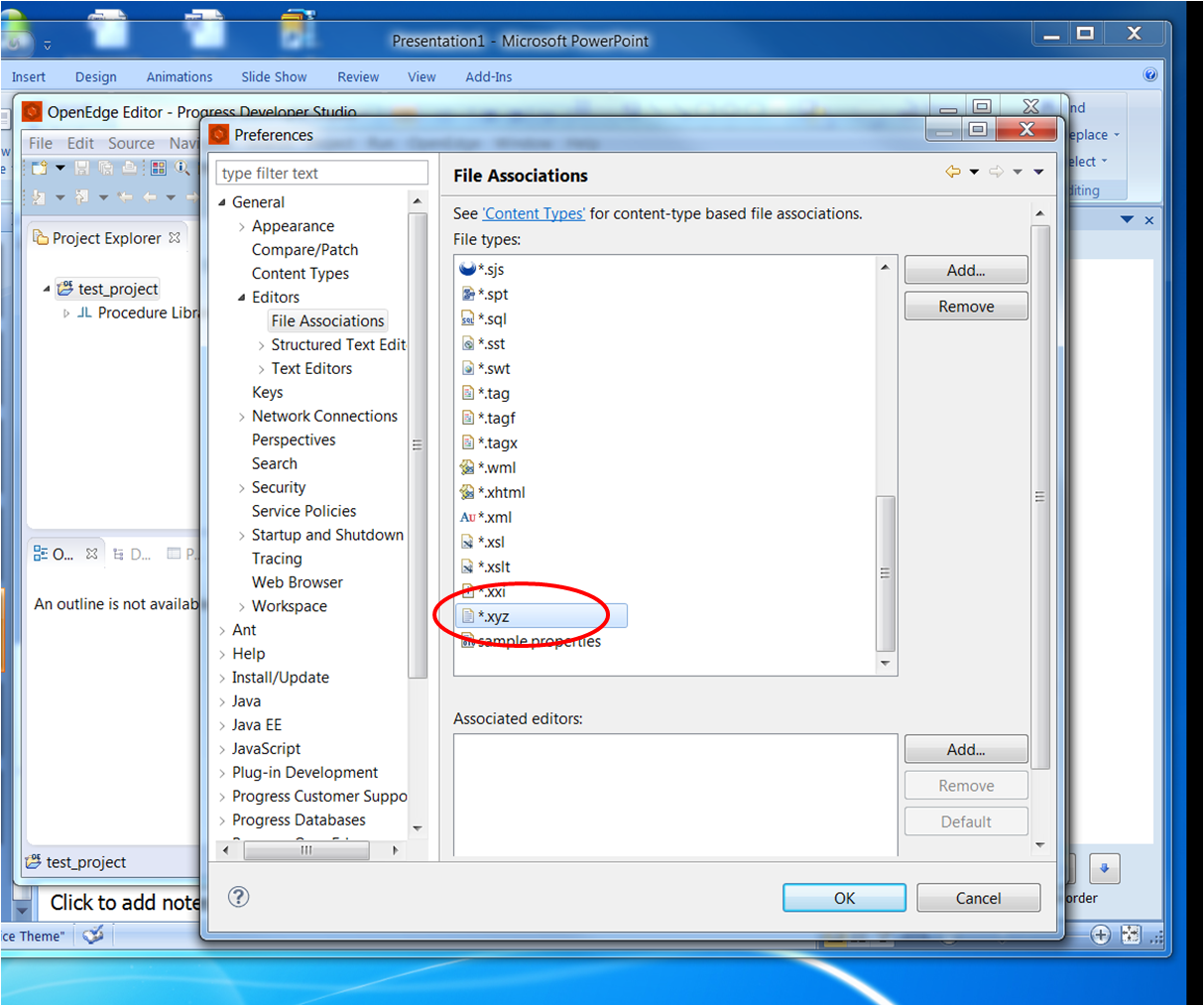
Task: Click Remove button beside File types list
Action: pyautogui.click(x=966, y=307)
